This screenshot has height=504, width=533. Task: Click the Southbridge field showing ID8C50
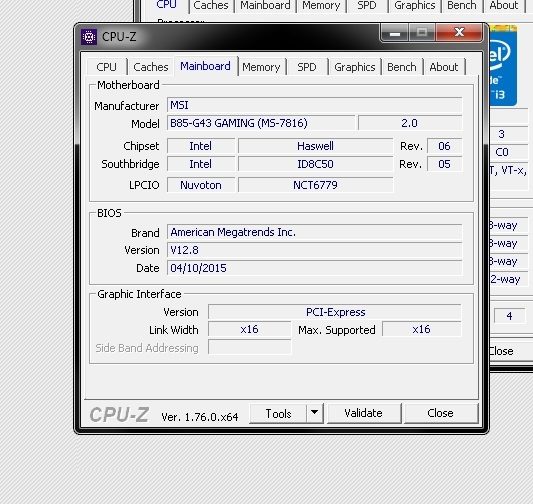(x=315, y=164)
